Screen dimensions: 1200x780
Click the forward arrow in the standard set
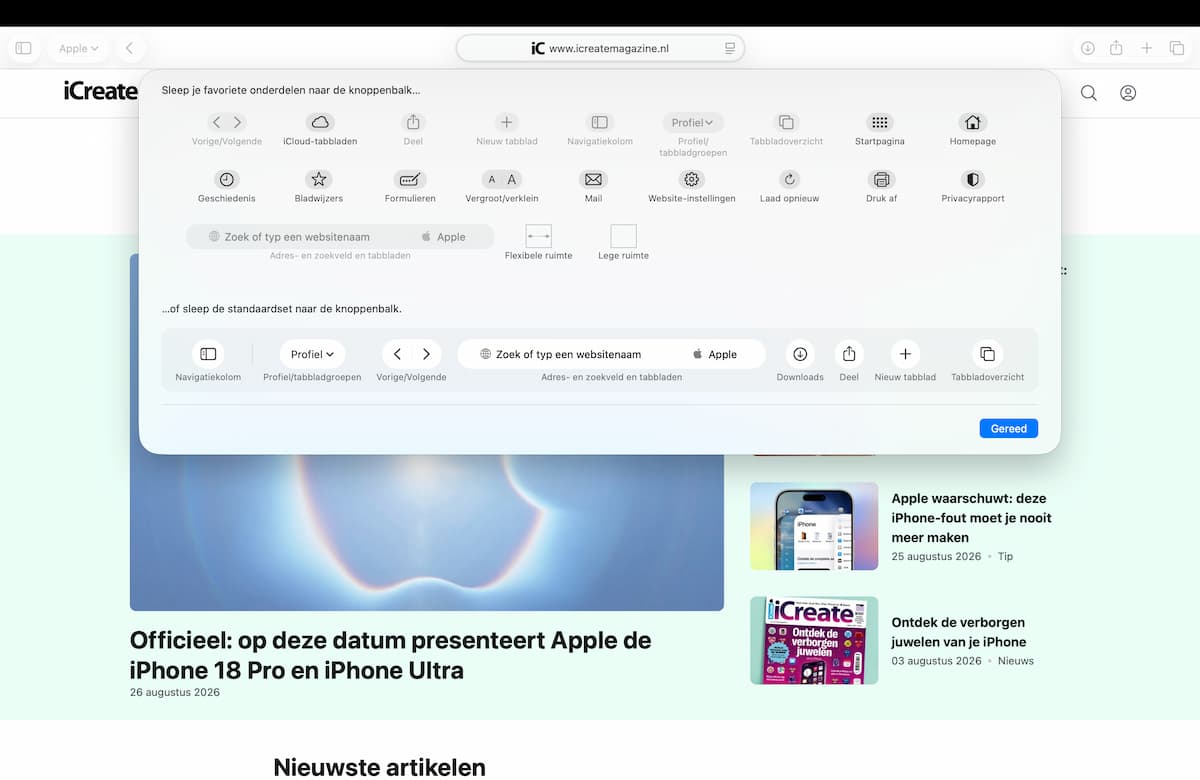tap(426, 354)
